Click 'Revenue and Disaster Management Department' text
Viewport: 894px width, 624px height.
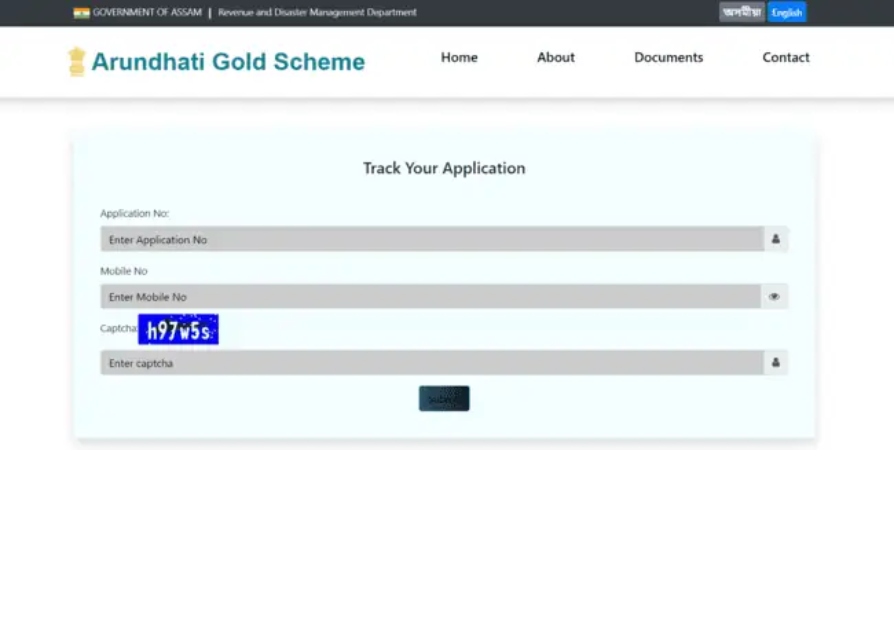click(x=317, y=13)
